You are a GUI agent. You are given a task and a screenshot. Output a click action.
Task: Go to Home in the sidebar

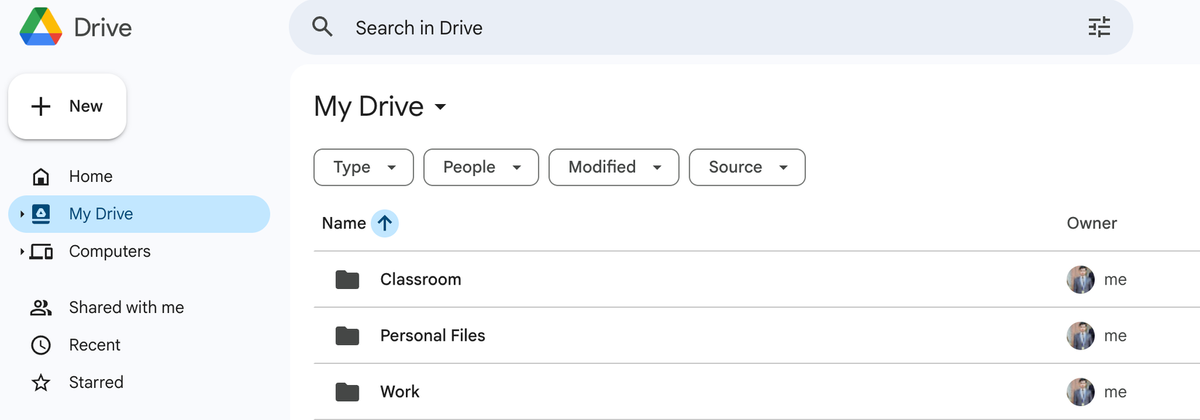point(90,177)
